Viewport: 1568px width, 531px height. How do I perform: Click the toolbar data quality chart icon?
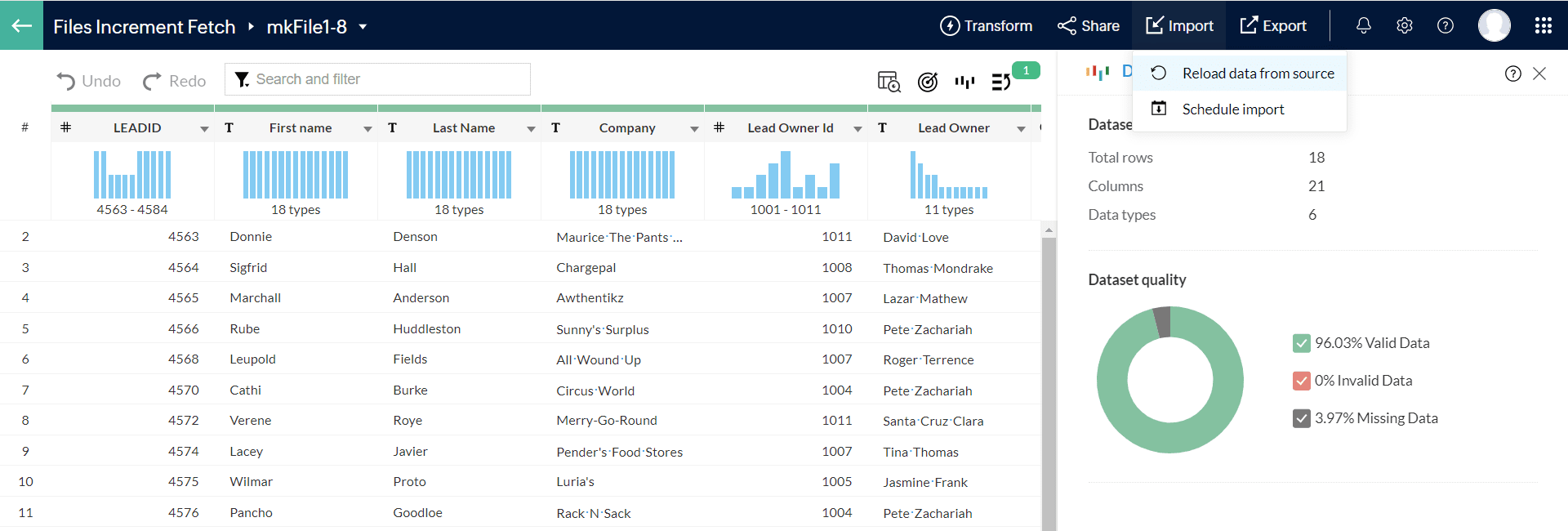coord(964,82)
